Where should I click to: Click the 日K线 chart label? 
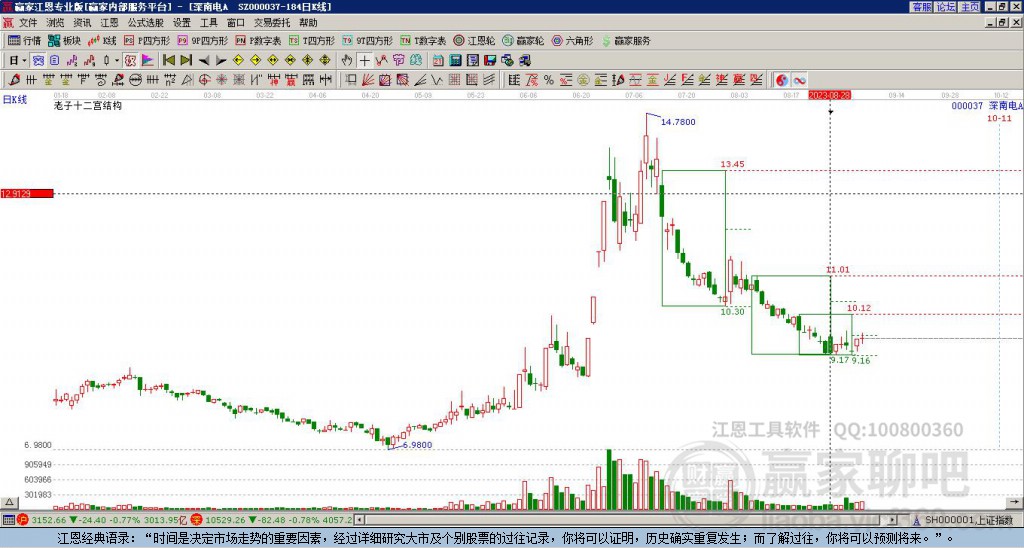point(14,100)
